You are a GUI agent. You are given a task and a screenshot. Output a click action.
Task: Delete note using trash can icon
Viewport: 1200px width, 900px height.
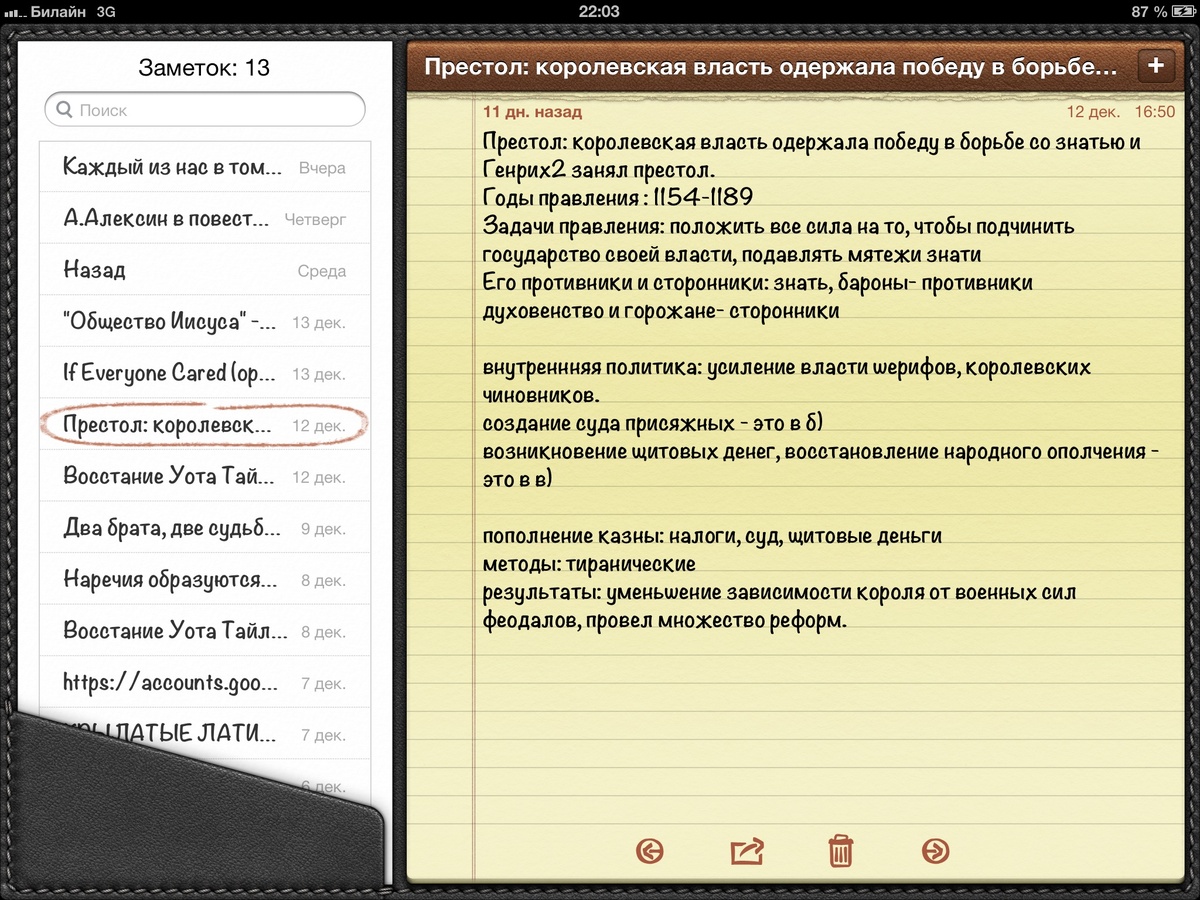pyautogui.click(x=840, y=851)
